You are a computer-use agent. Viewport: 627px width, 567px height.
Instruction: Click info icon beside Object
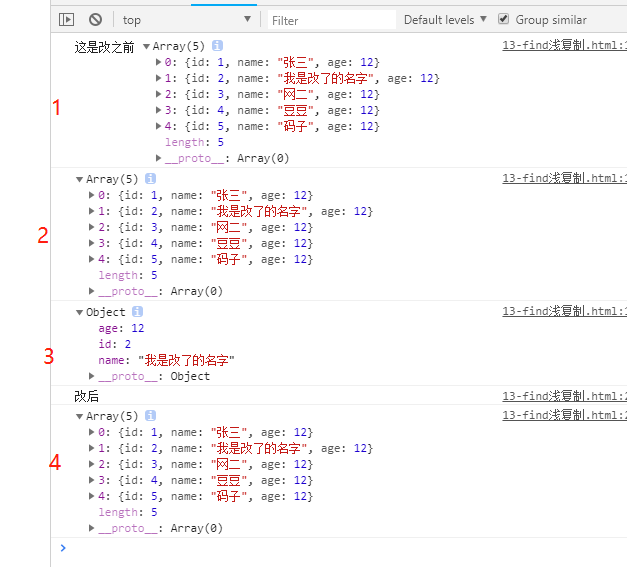click(x=137, y=311)
